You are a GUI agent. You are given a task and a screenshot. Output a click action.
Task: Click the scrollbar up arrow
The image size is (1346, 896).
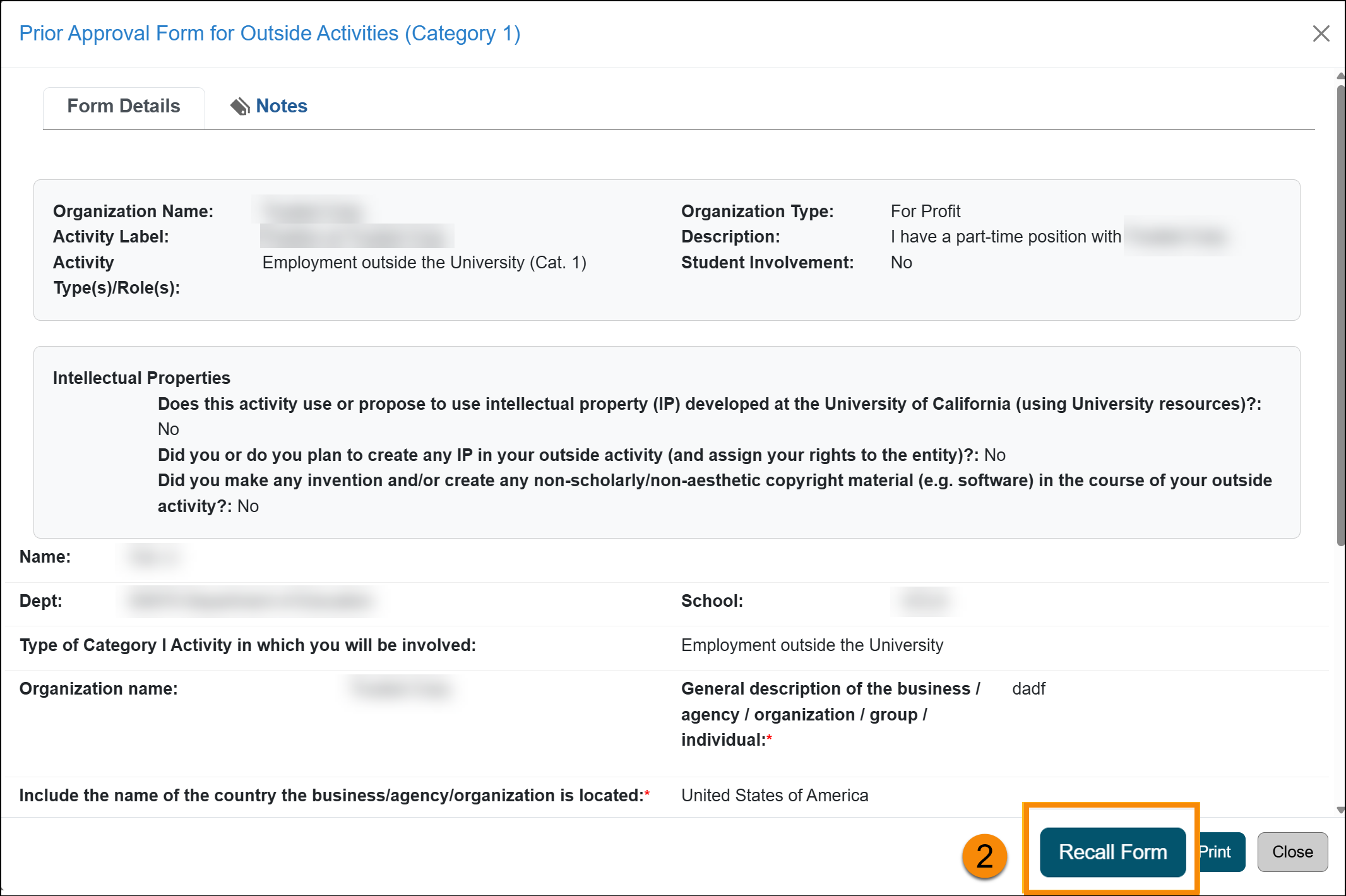[x=1340, y=75]
